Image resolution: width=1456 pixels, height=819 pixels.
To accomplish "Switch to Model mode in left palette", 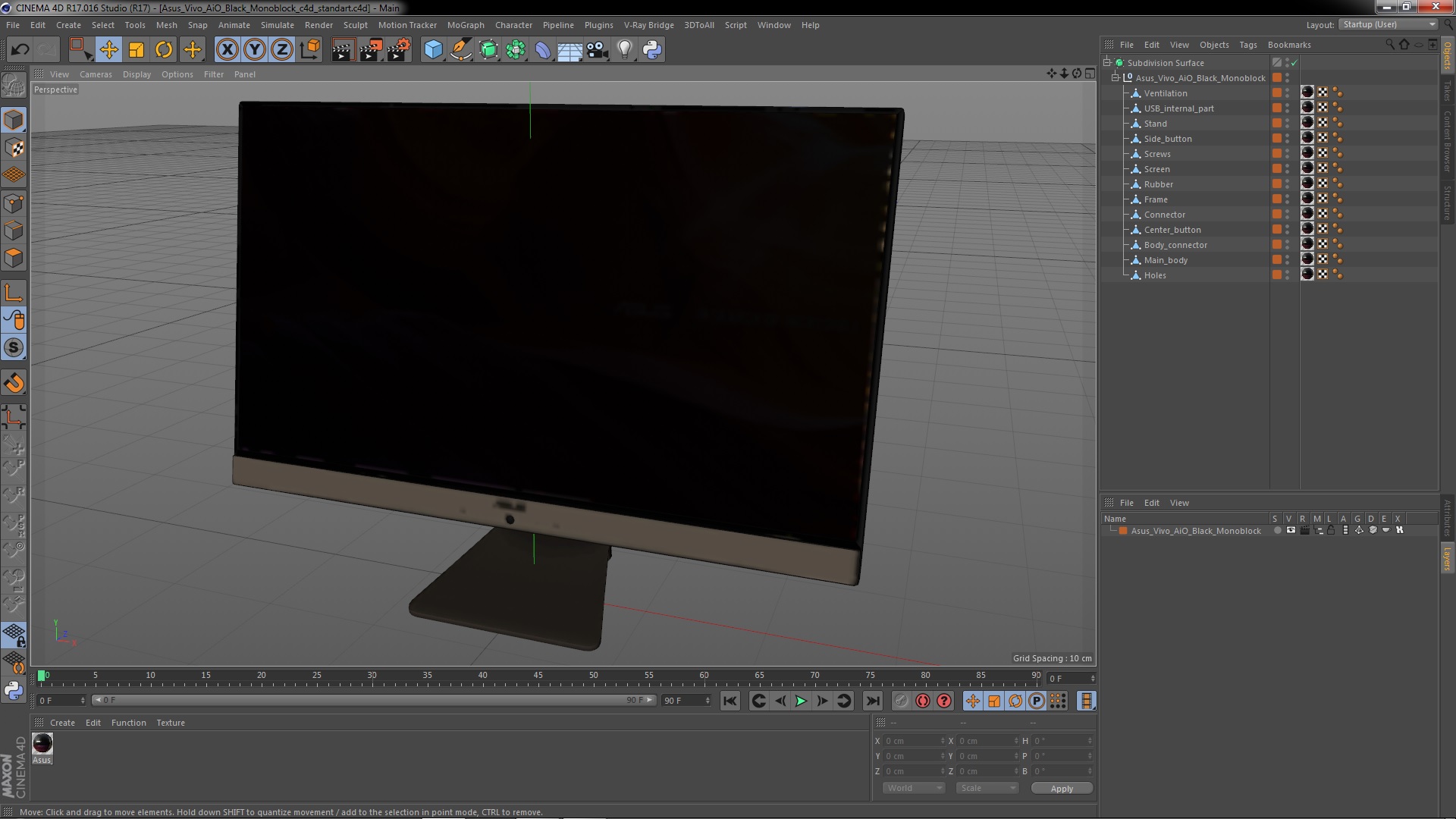I will coord(14,120).
